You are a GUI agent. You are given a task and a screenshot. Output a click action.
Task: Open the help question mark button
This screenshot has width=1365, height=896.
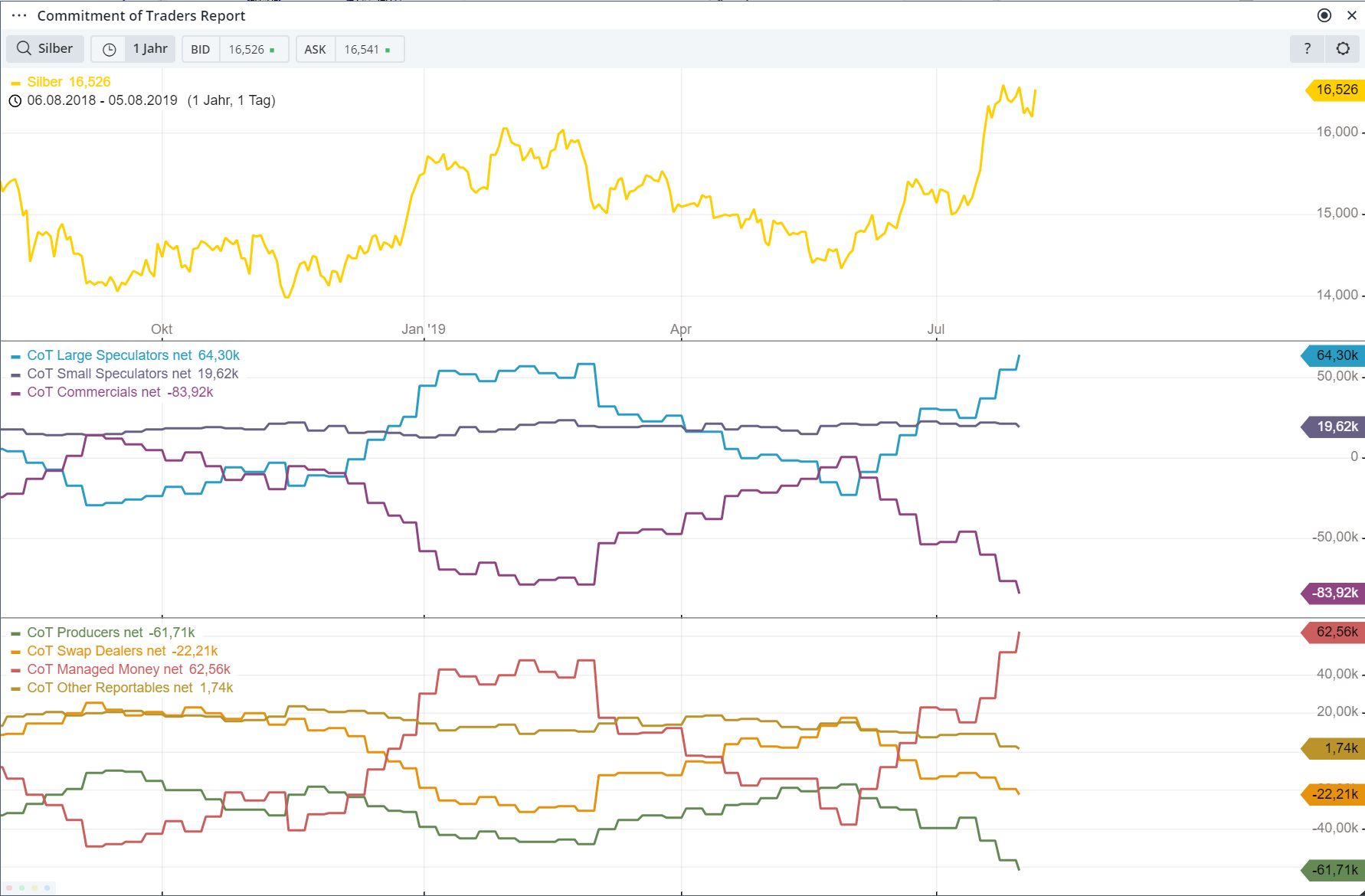click(1308, 49)
